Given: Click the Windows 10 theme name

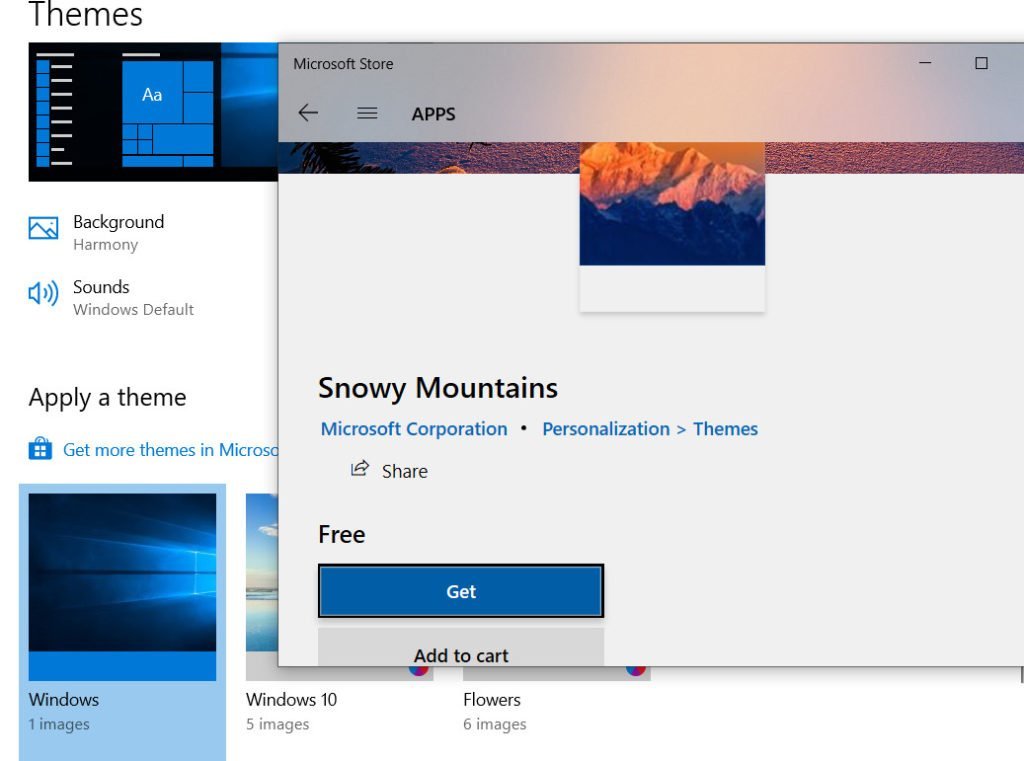Looking at the screenshot, I should coord(291,700).
